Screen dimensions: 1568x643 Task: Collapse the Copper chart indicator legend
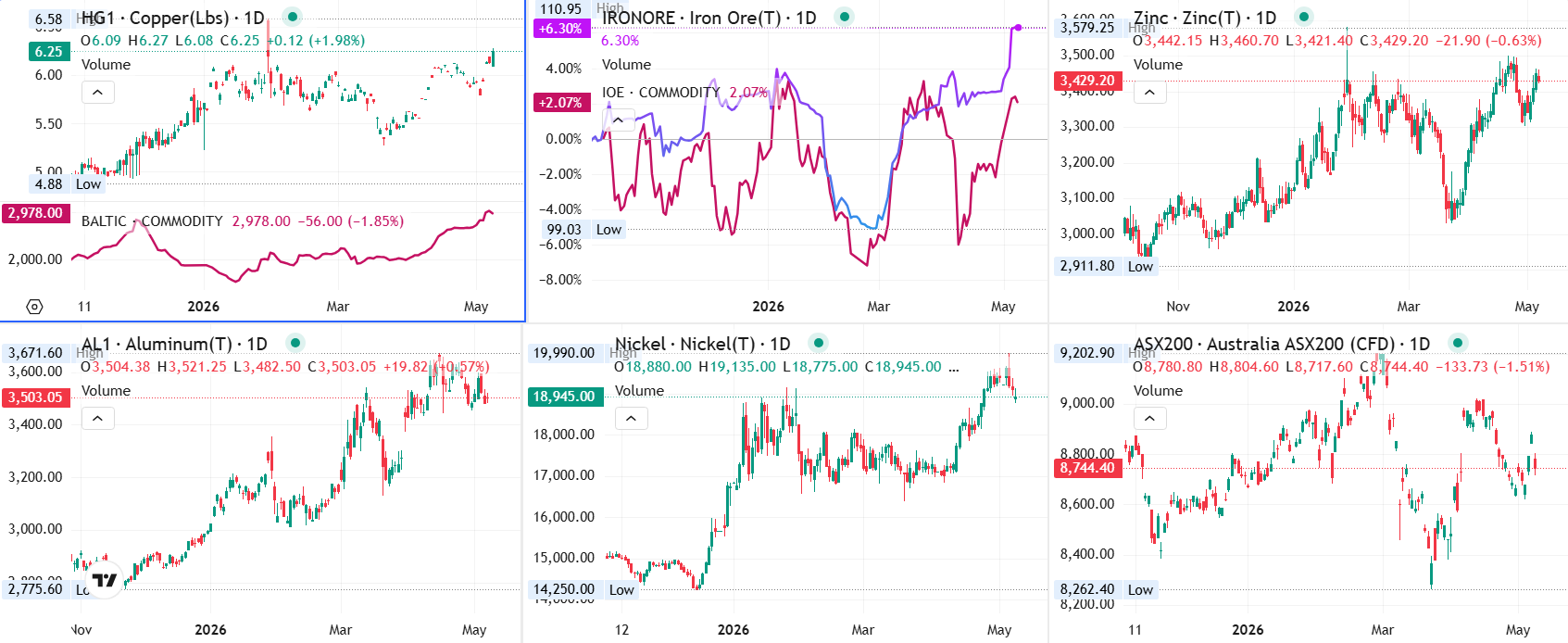(x=98, y=92)
